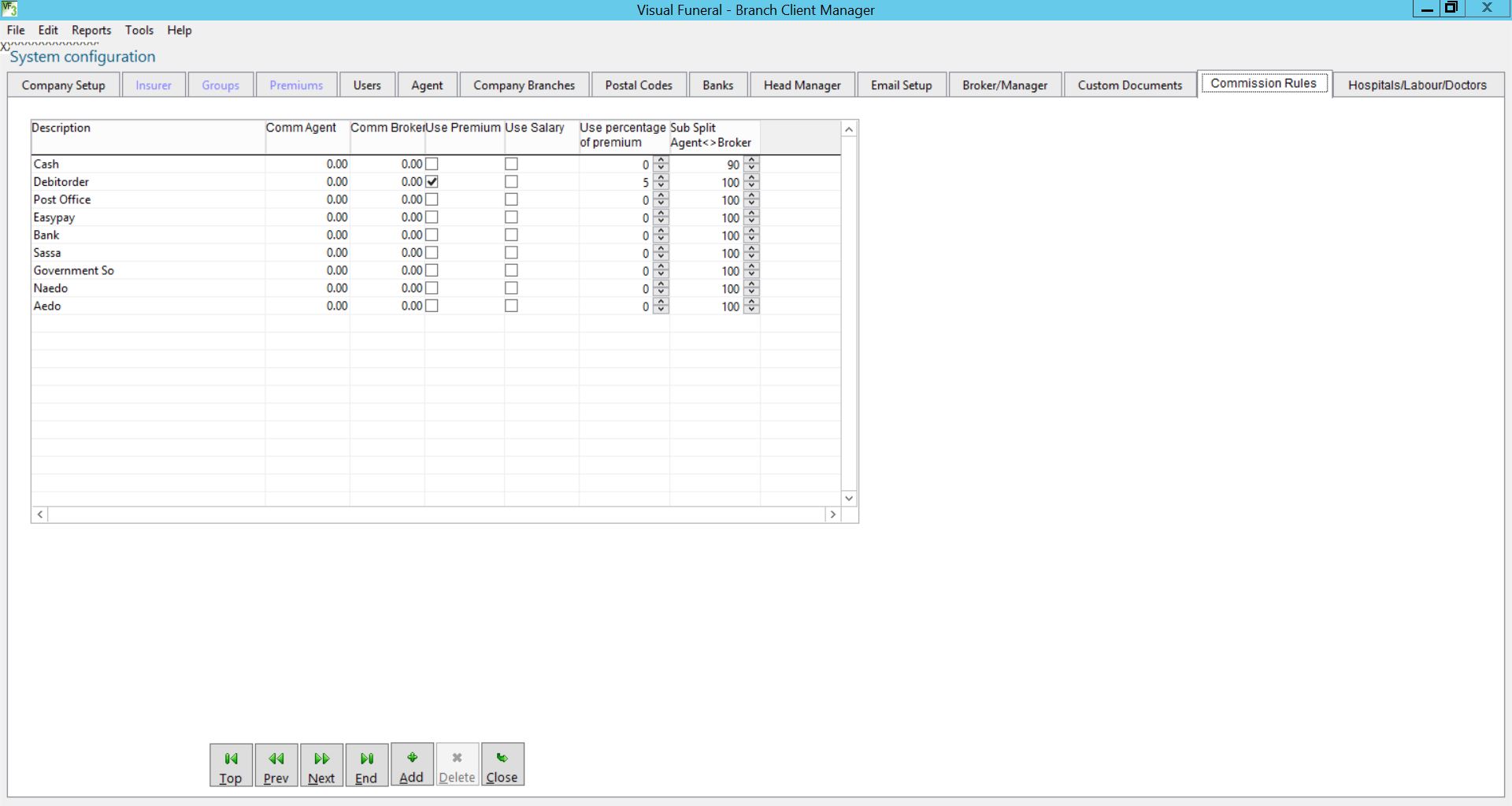Click the Visual Funeral app icon in title bar
The width and height of the screenshot is (1512, 806).
(x=10, y=9)
